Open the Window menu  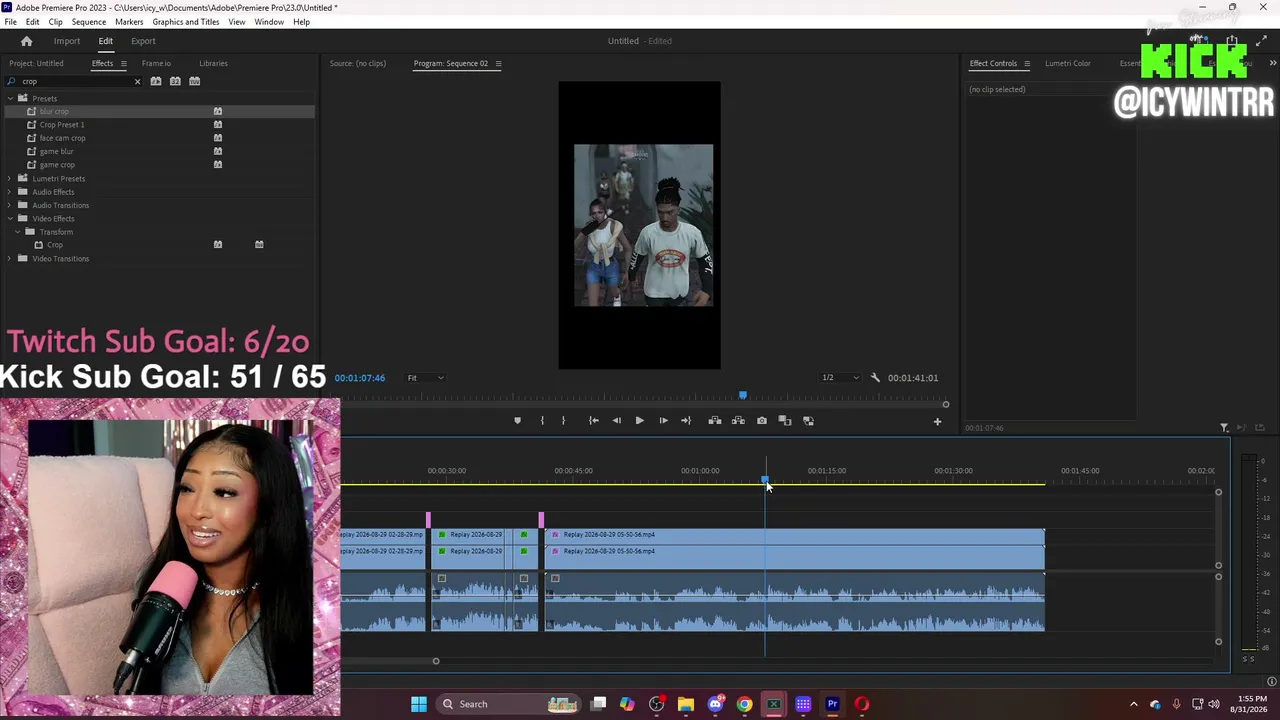(269, 22)
